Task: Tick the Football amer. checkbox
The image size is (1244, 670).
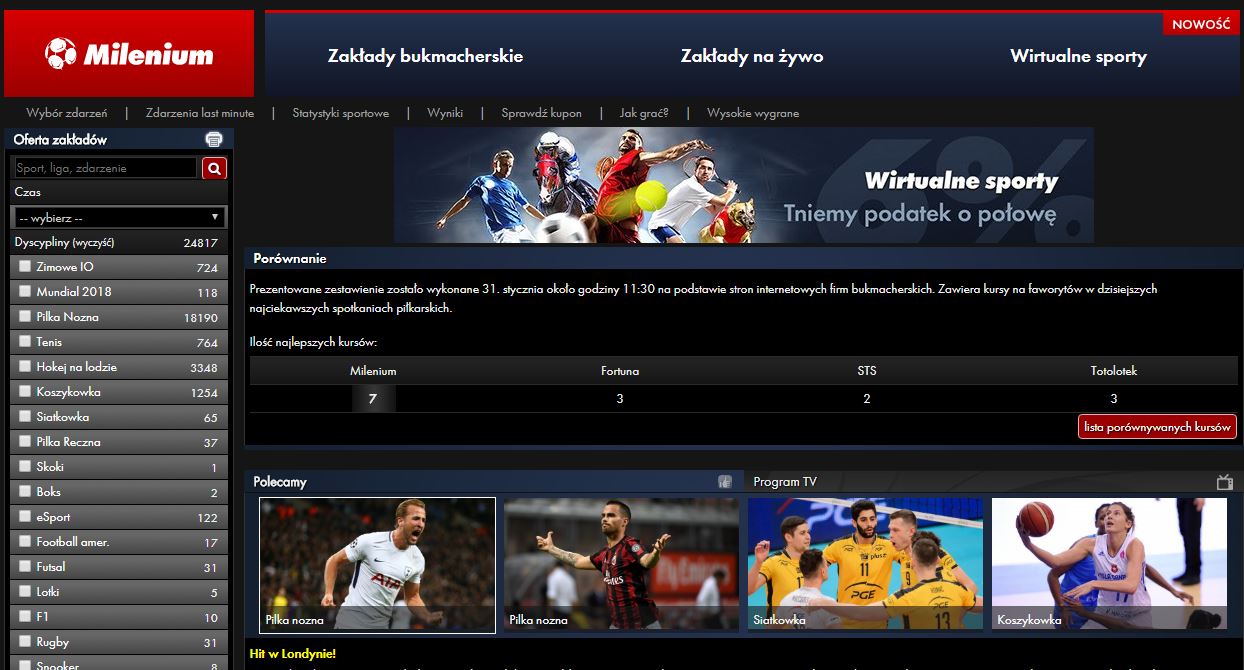Action: [24, 542]
